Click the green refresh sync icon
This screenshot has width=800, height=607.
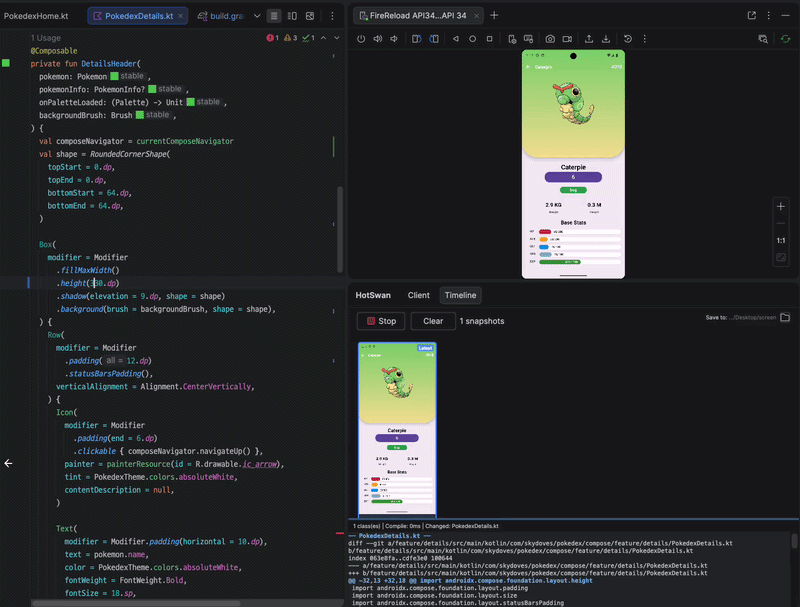[x=785, y=39]
